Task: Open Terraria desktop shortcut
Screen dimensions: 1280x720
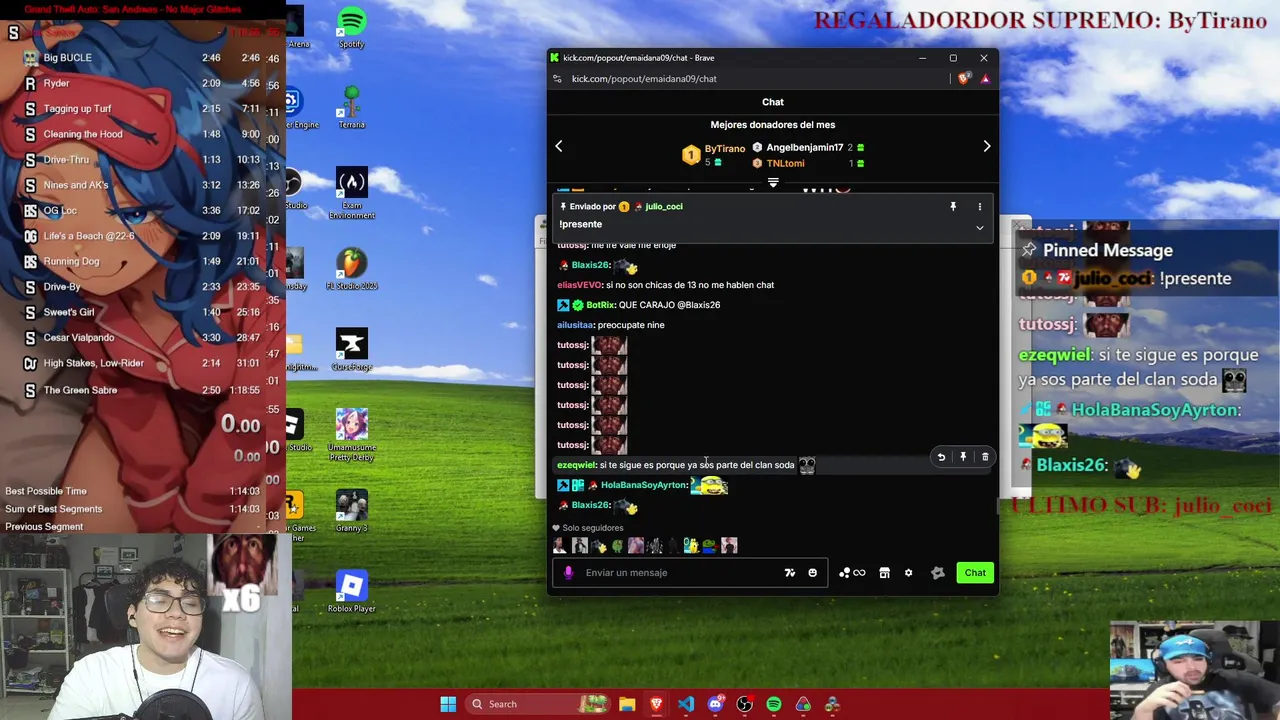Action: 351,106
